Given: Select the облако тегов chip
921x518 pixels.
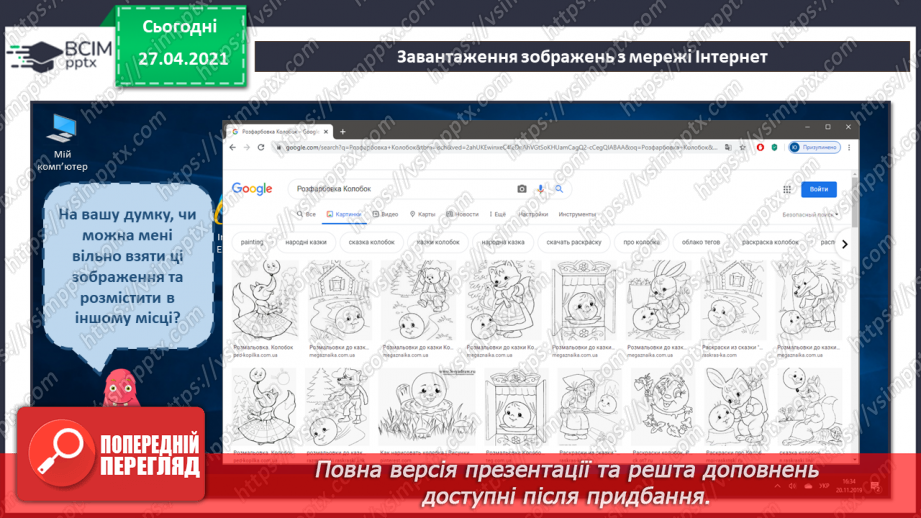Looking at the screenshot, I should [701, 242].
